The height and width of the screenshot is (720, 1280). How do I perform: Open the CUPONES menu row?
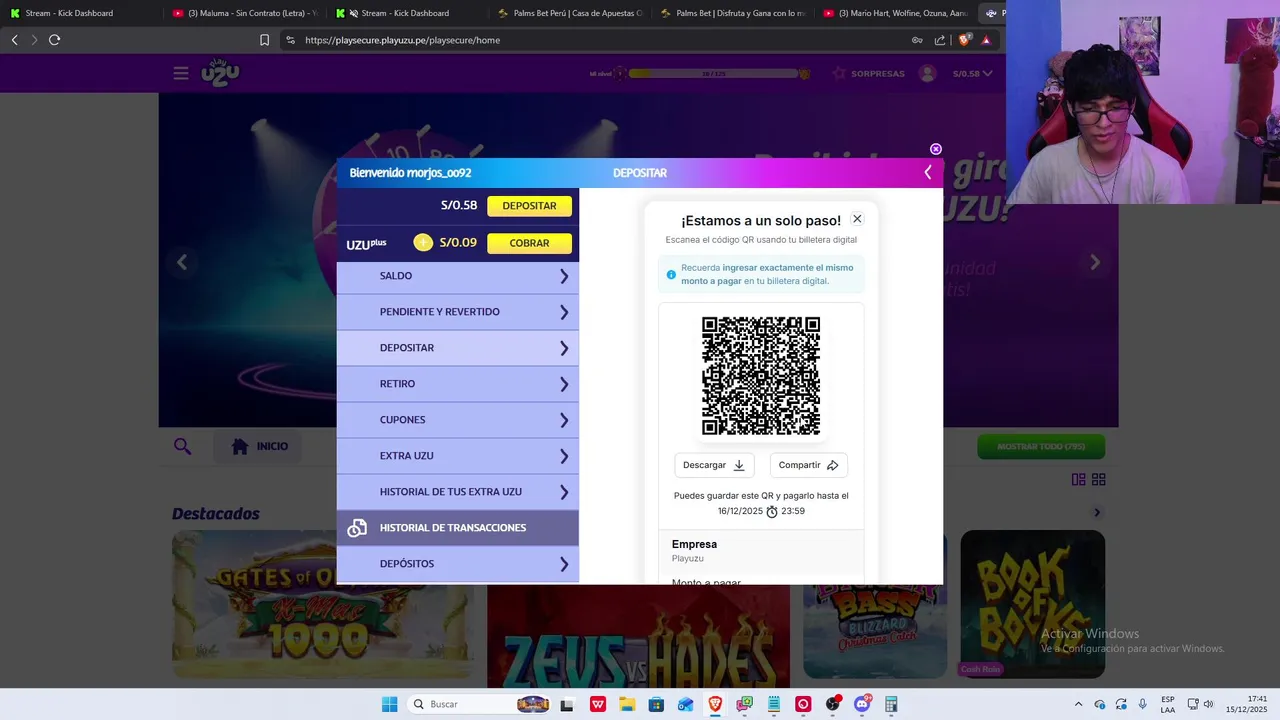[458, 420]
